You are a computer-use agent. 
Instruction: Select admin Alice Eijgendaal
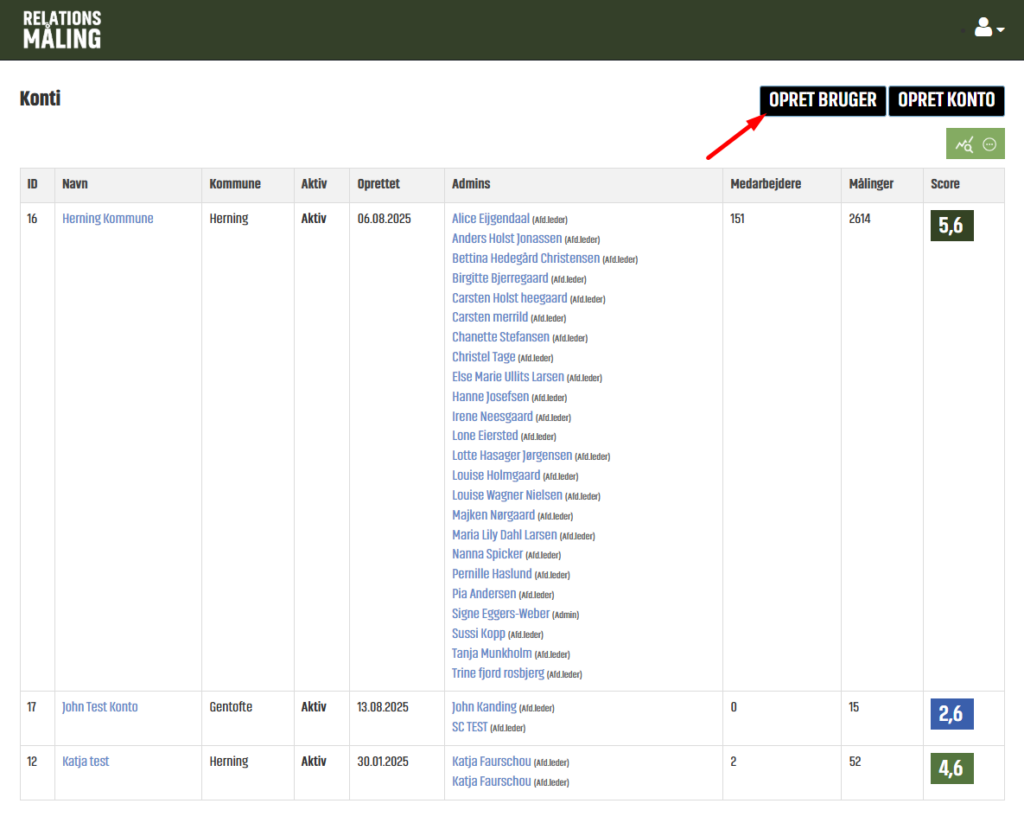point(490,218)
